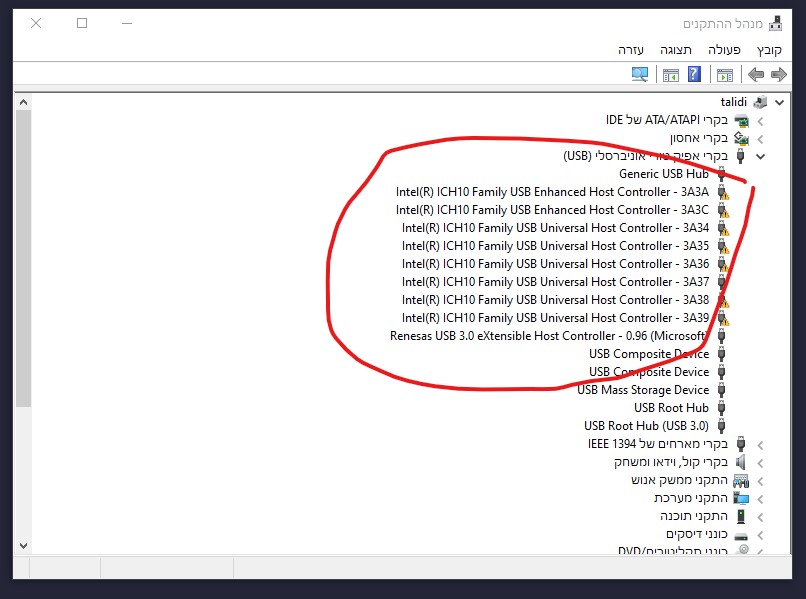This screenshot has width=806, height=599.
Task: Select the talidi computer icon
Action: (760, 102)
